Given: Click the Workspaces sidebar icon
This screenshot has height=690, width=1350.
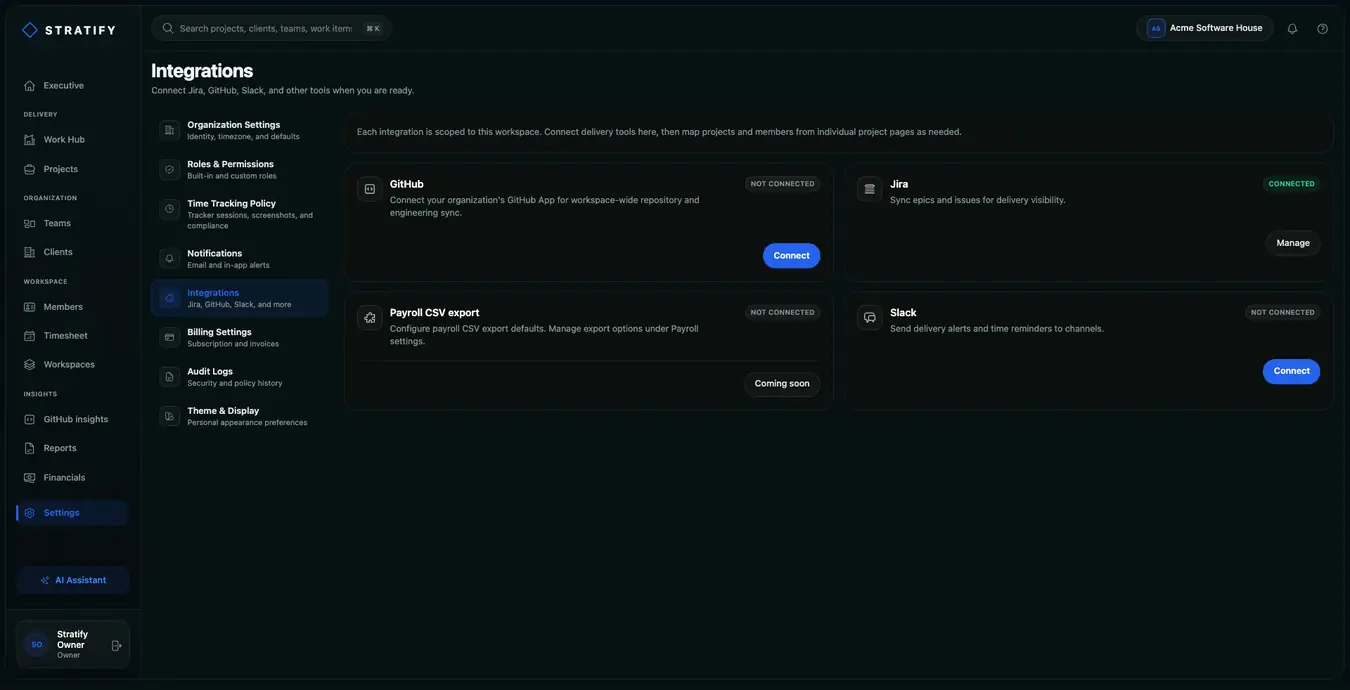Looking at the screenshot, I should (30, 365).
